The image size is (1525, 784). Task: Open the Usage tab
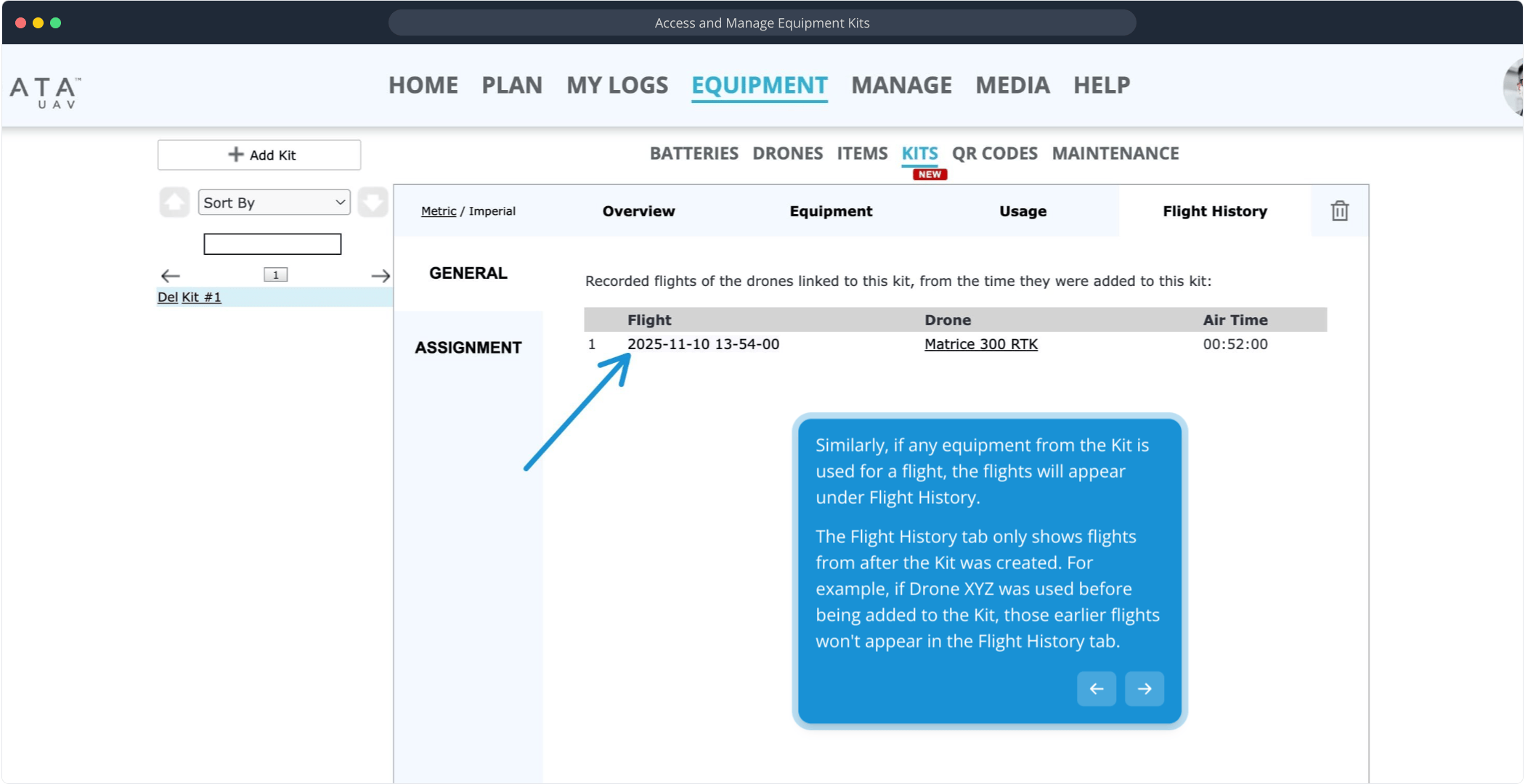[x=1022, y=211]
